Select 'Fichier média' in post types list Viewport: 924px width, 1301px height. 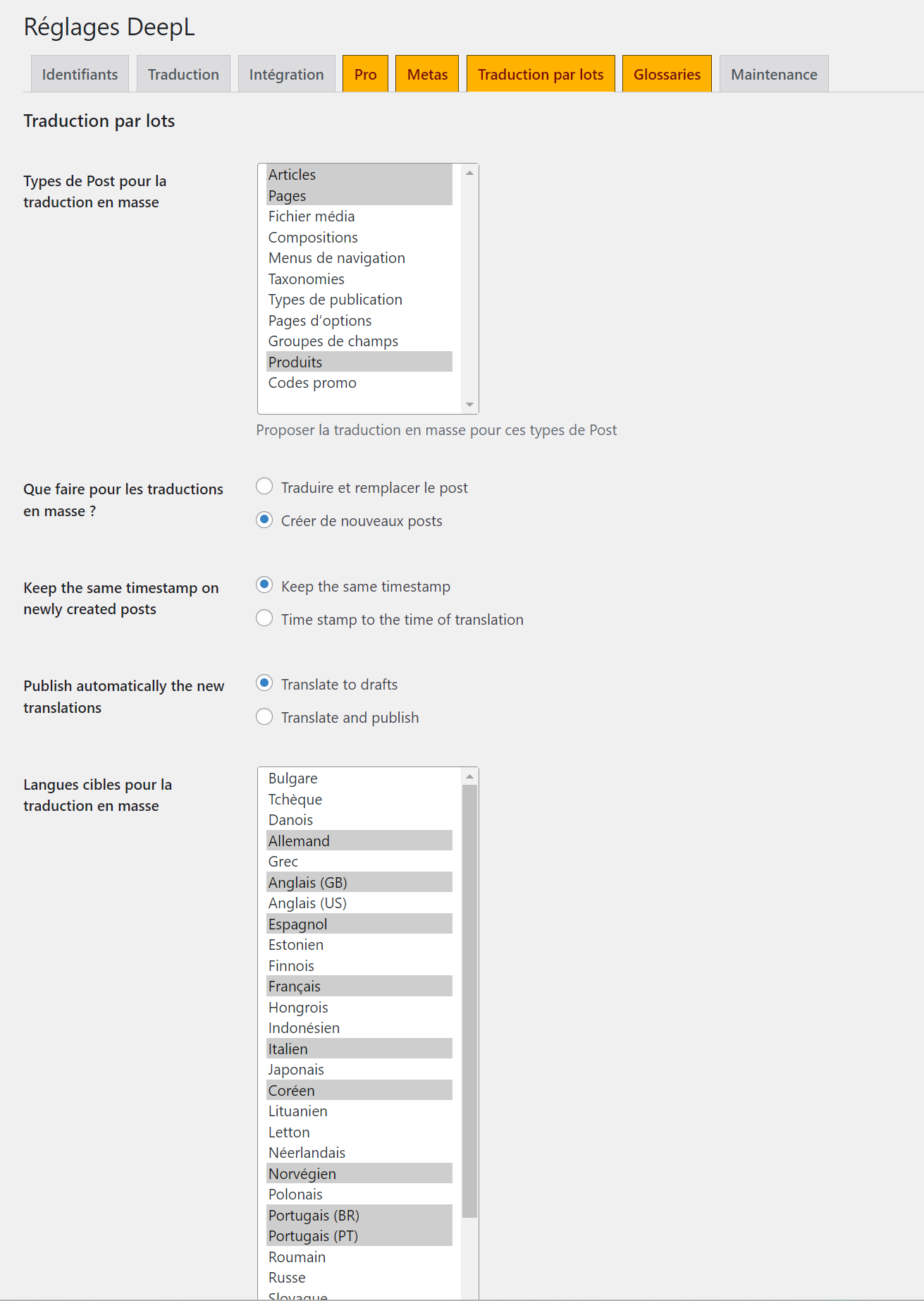coord(312,216)
